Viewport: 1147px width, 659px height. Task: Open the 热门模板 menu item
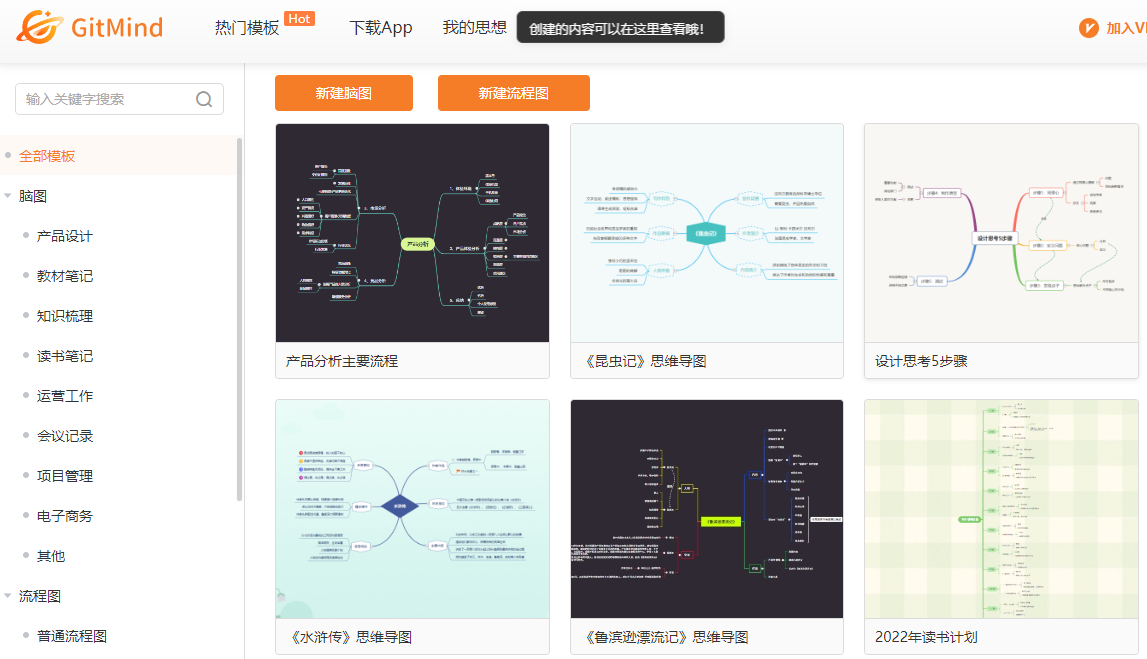click(247, 28)
